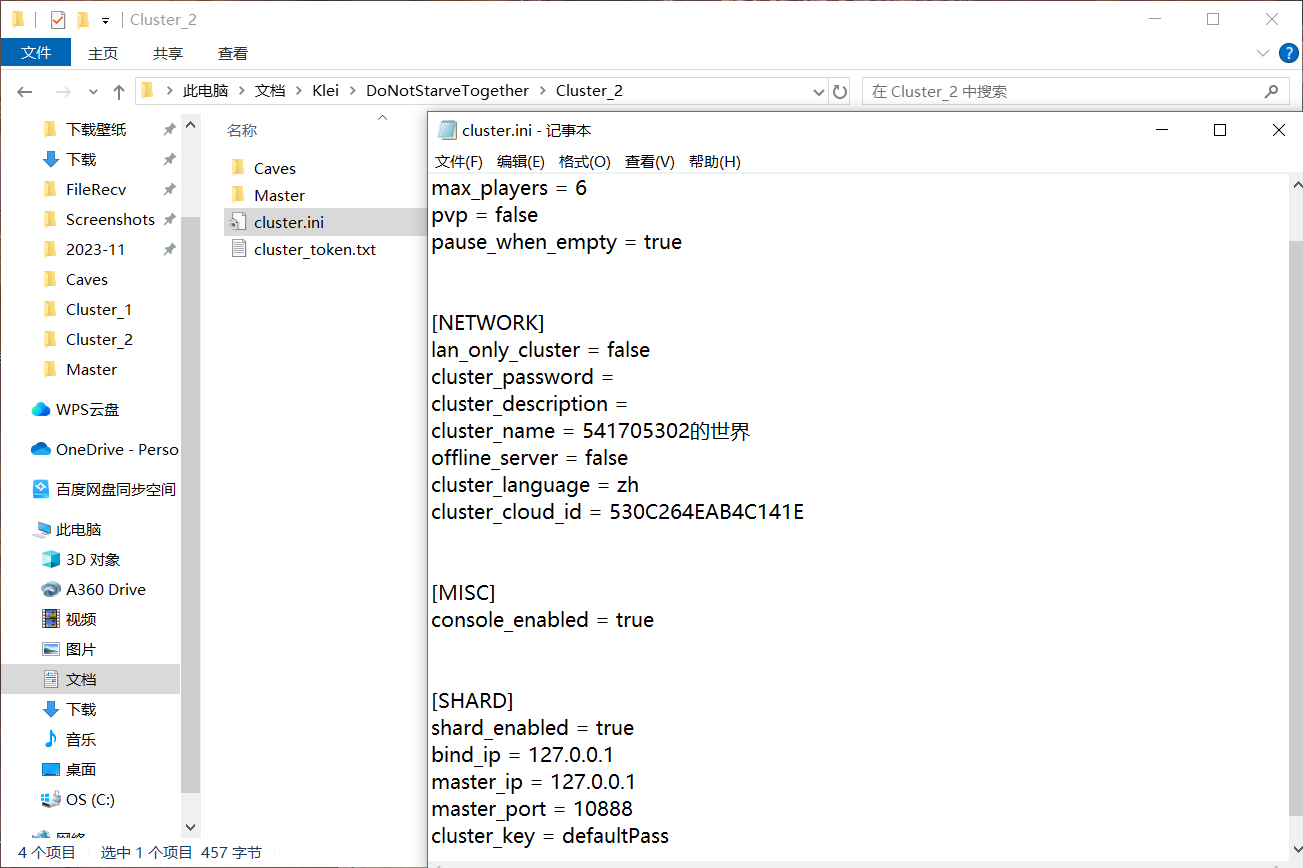Open Notepad 格式(O) menu
The height and width of the screenshot is (868, 1303).
point(585,161)
